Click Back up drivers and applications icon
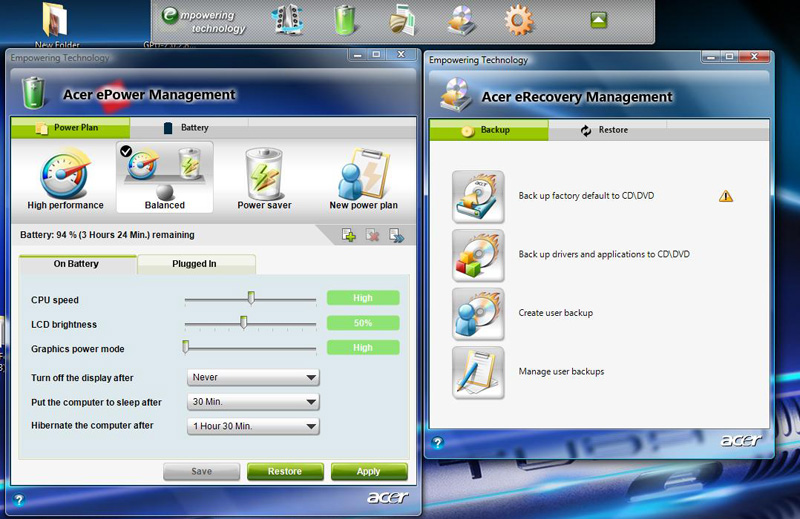Image resolution: width=800 pixels, height=519 pixels. pyautogui.click(x=478, y=255)
